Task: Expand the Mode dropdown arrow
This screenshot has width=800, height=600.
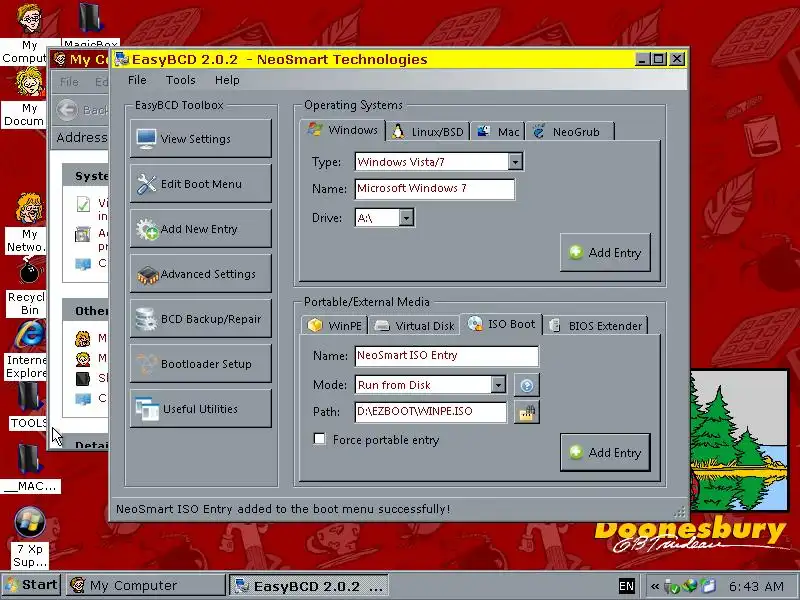Action: pyautogui.click(x=498, y=385)
